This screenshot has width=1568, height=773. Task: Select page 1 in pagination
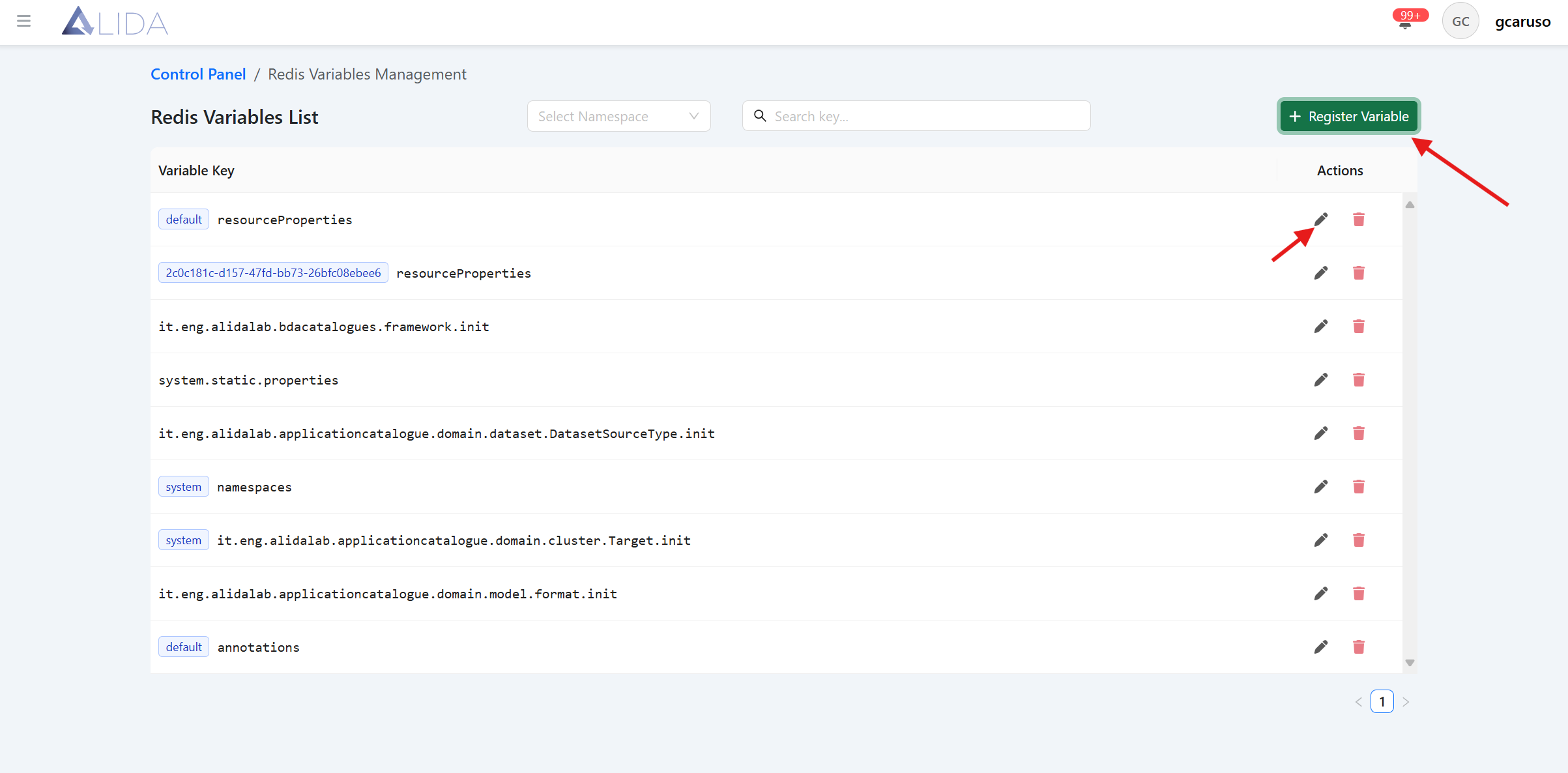tap(1382, 702)
